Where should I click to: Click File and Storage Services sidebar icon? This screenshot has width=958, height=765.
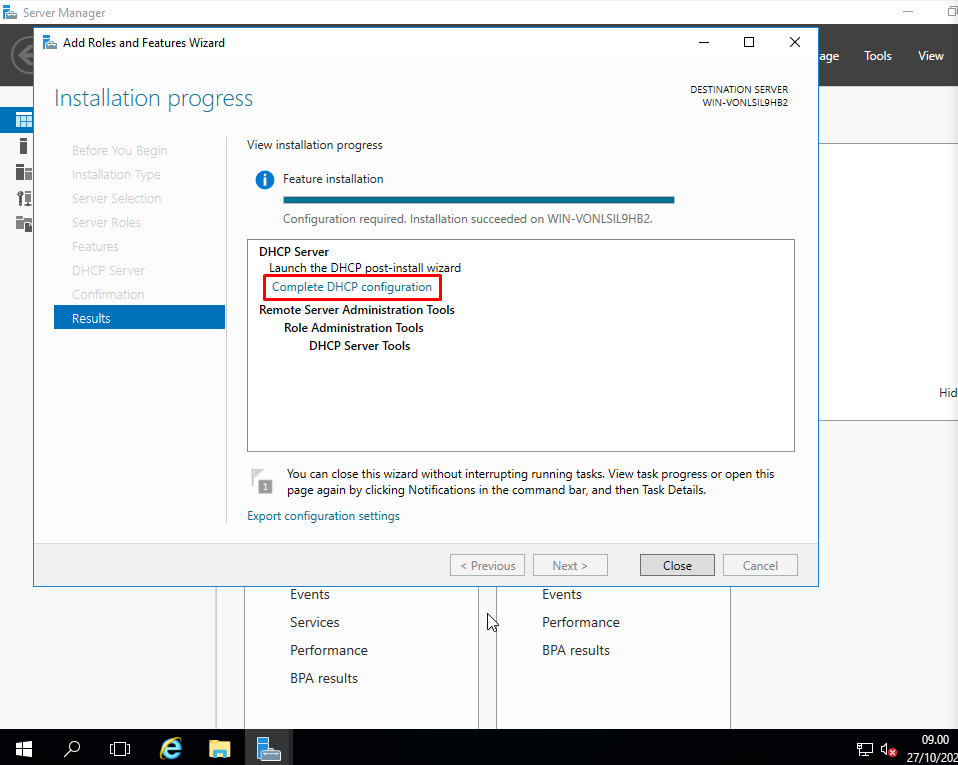[x=23, y=224]
